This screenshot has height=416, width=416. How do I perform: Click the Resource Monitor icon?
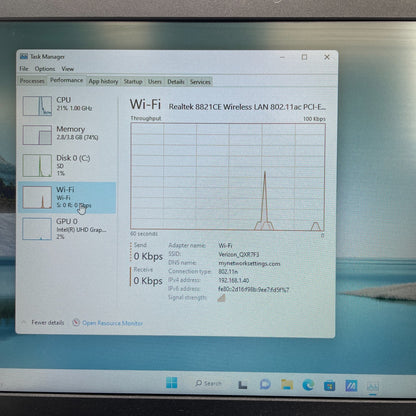pyautogui.click(x=76, y=322)
